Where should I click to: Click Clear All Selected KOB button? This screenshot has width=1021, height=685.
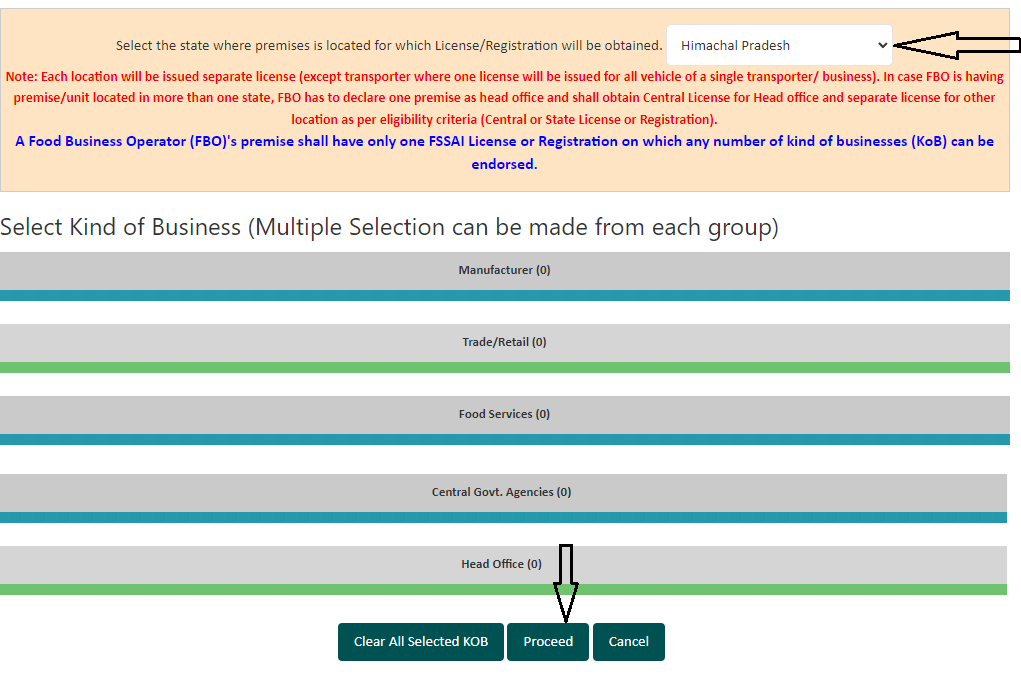point(421,642)
